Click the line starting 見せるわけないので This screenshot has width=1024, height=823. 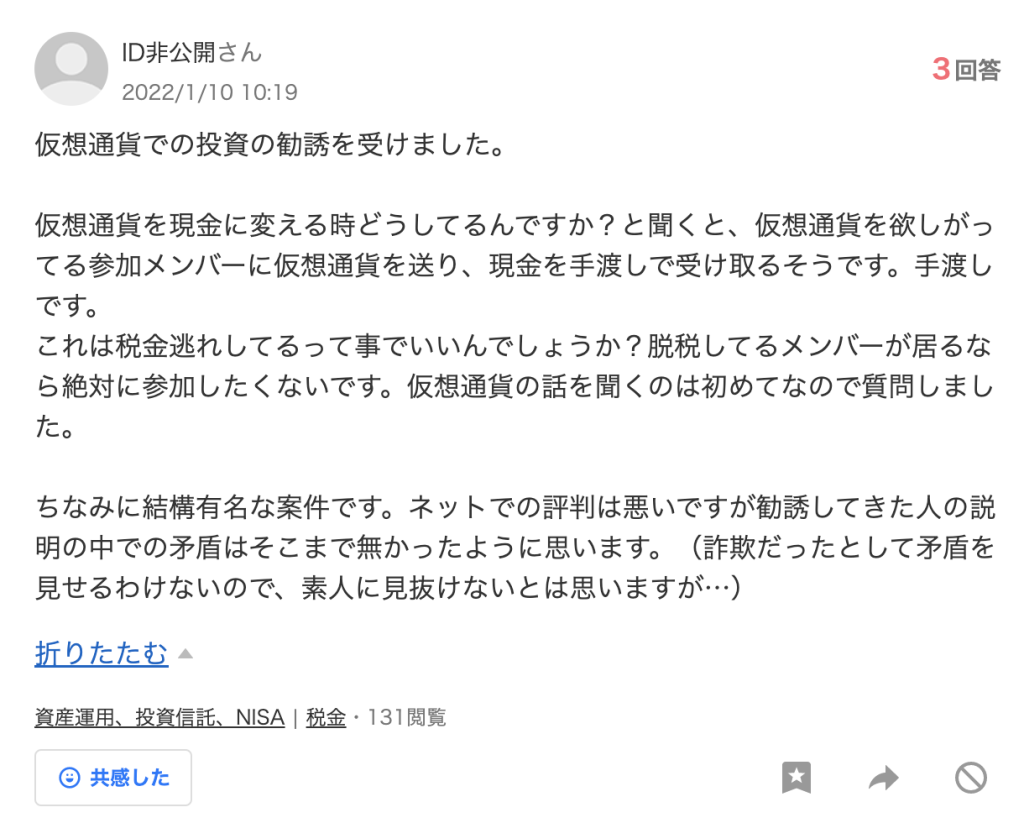(x=388, y=587)
